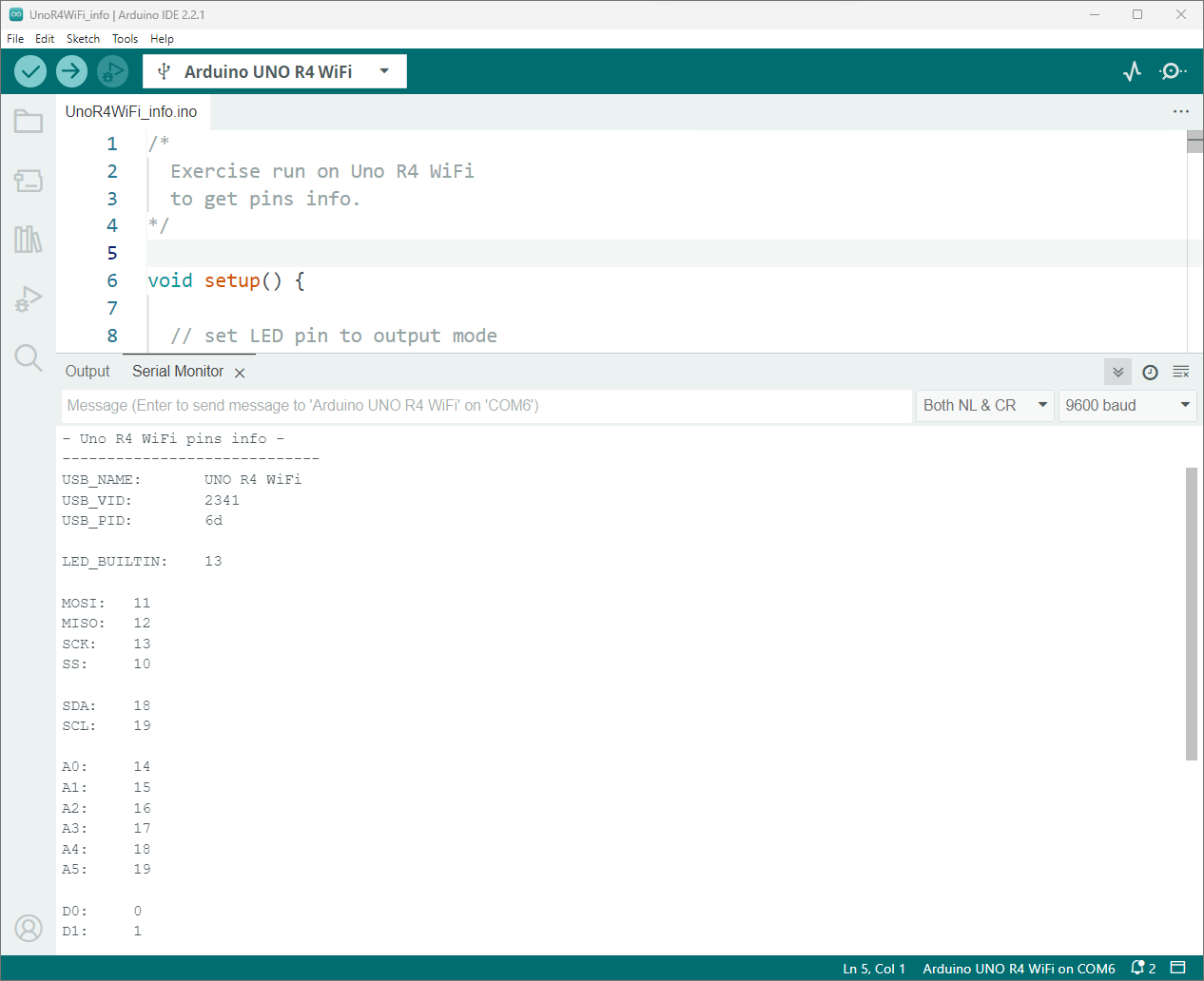The image size is (1204, 981).
Task: Click the USB_VID value 2341 in output
Action: coord(222,500)
